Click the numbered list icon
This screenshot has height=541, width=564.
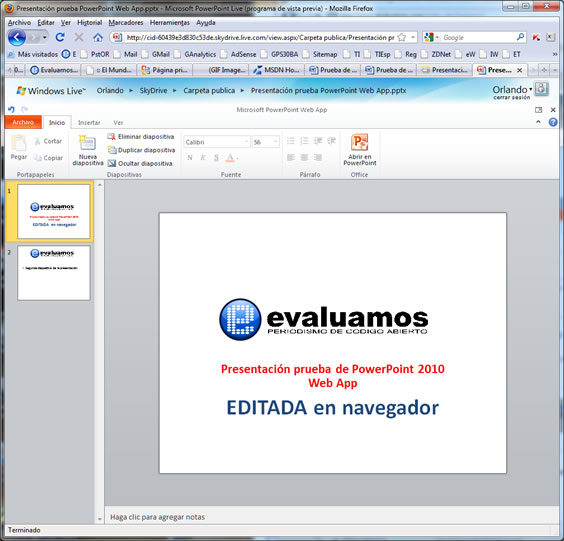[304, 141]
